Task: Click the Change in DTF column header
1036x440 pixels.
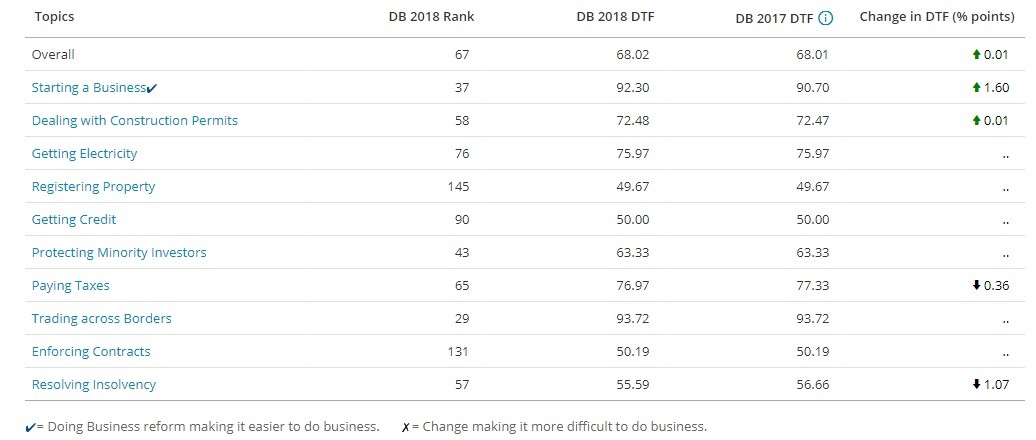Action: pos(937,17)
